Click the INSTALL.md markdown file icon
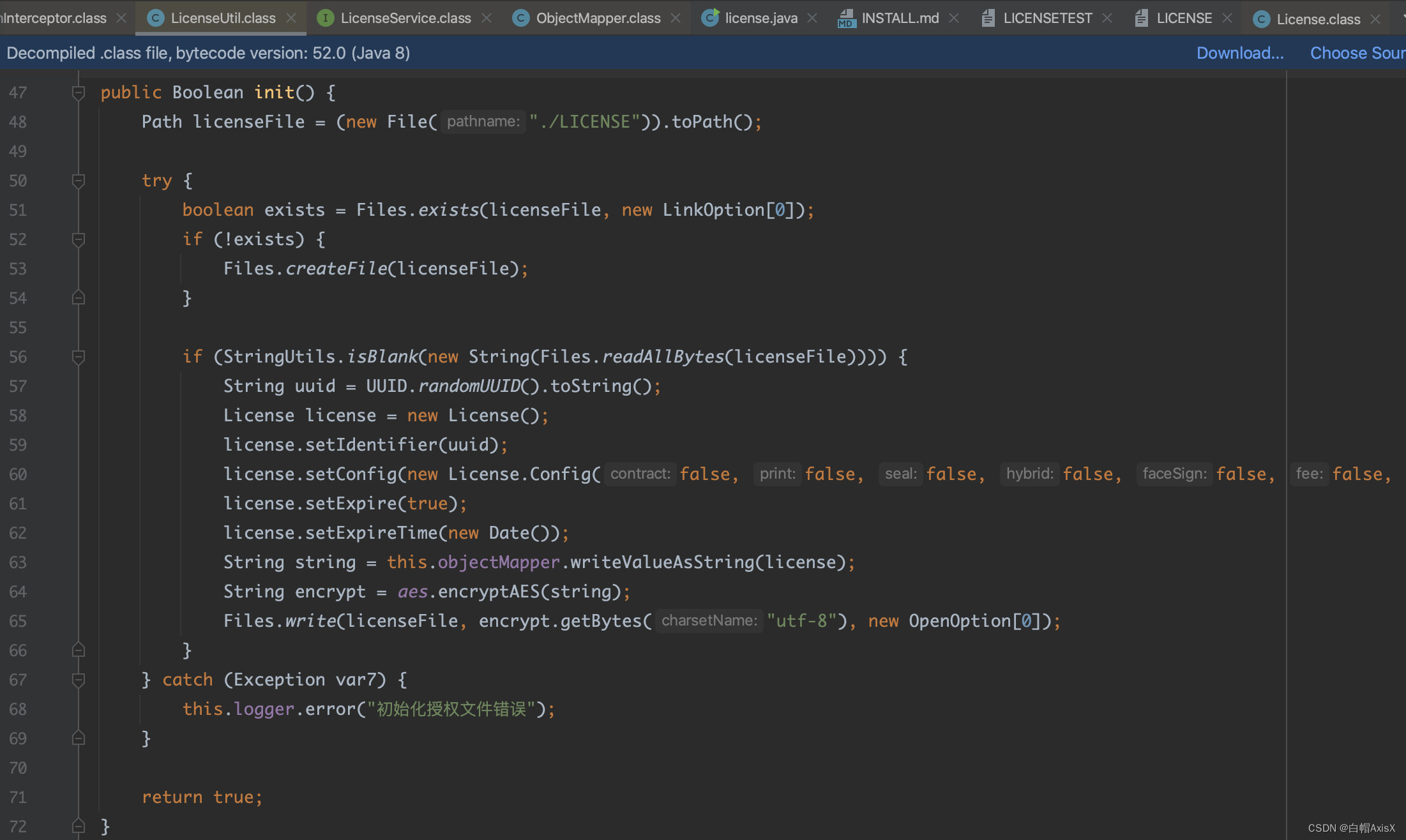This screenshot has width=1406, height=840. (846, 19)
